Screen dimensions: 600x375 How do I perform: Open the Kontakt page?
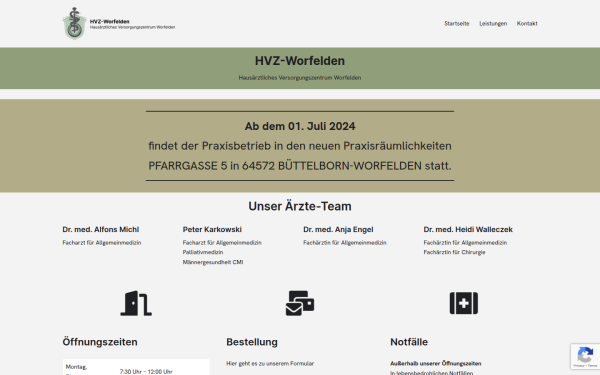(x=527, y=24)
